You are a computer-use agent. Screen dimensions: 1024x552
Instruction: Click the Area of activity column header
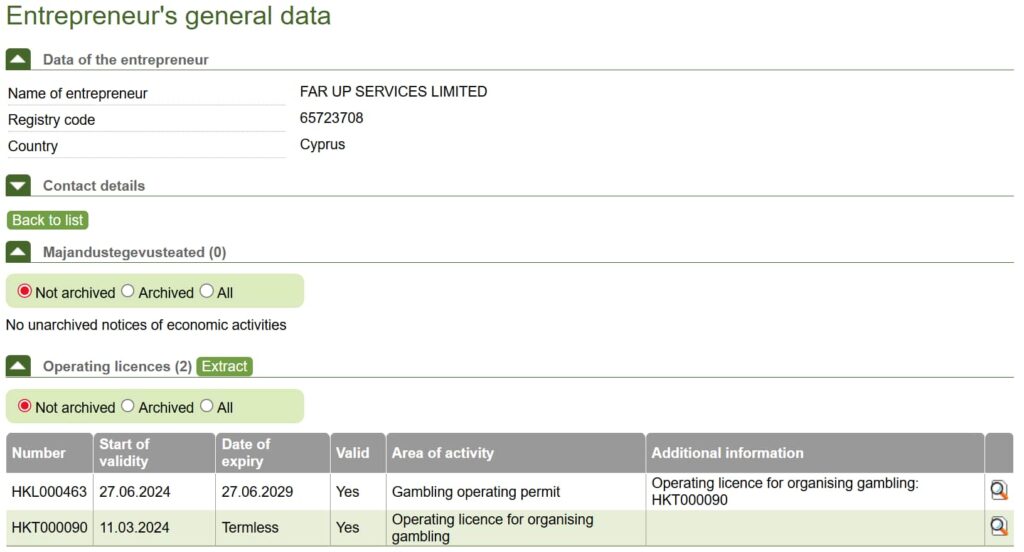tap(443, 453)
